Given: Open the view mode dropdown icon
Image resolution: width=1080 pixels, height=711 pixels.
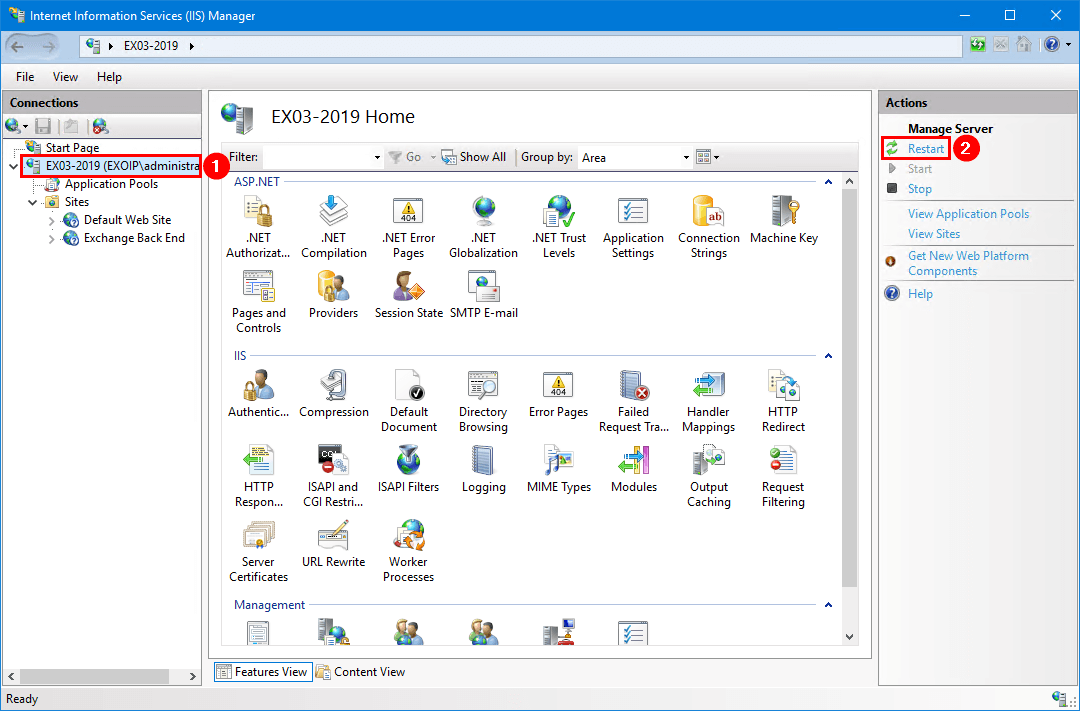Looking at the screenshot, I should point(707,158).
